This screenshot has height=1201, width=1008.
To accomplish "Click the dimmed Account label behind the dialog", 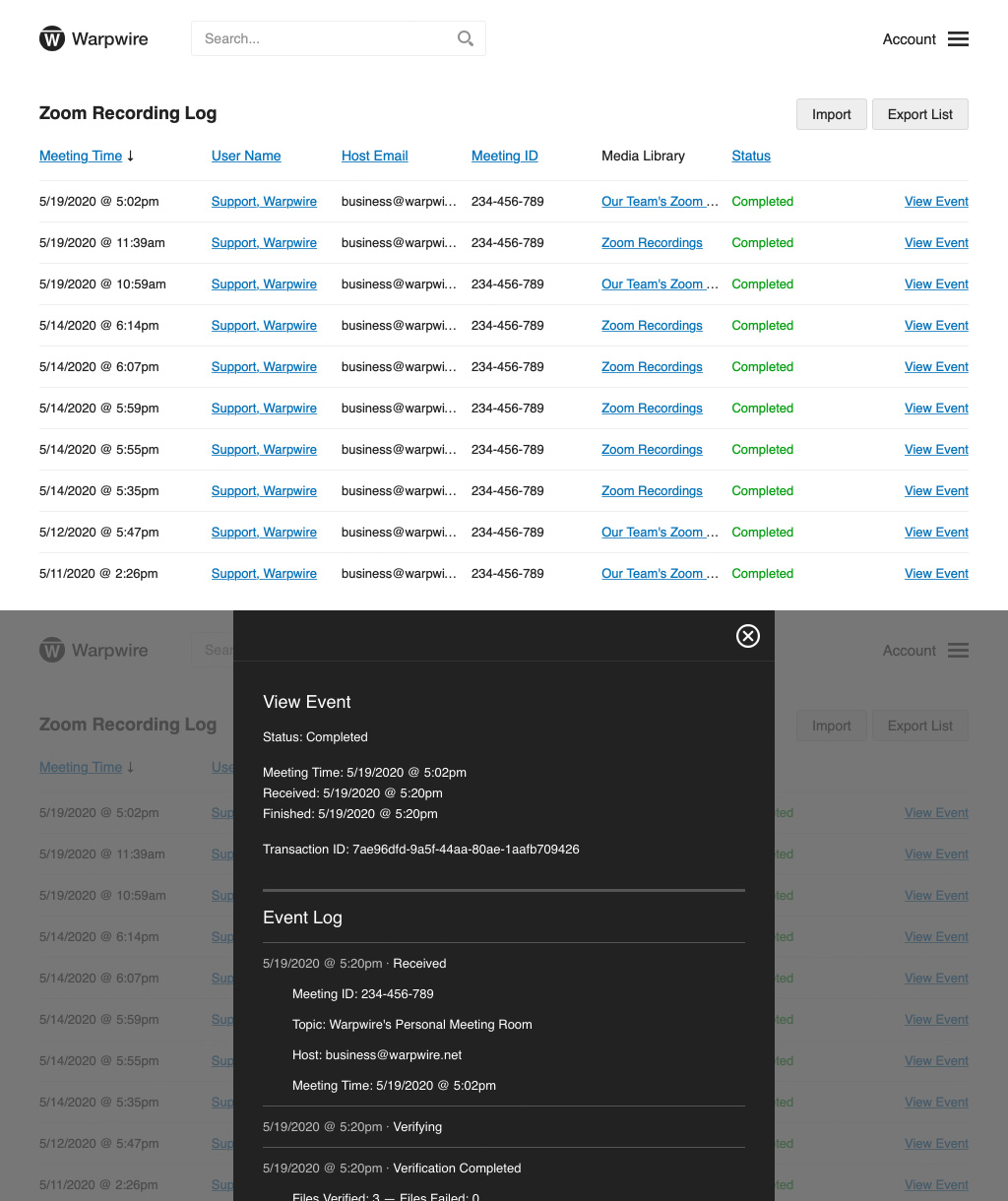I will click(x=910, y=651).
